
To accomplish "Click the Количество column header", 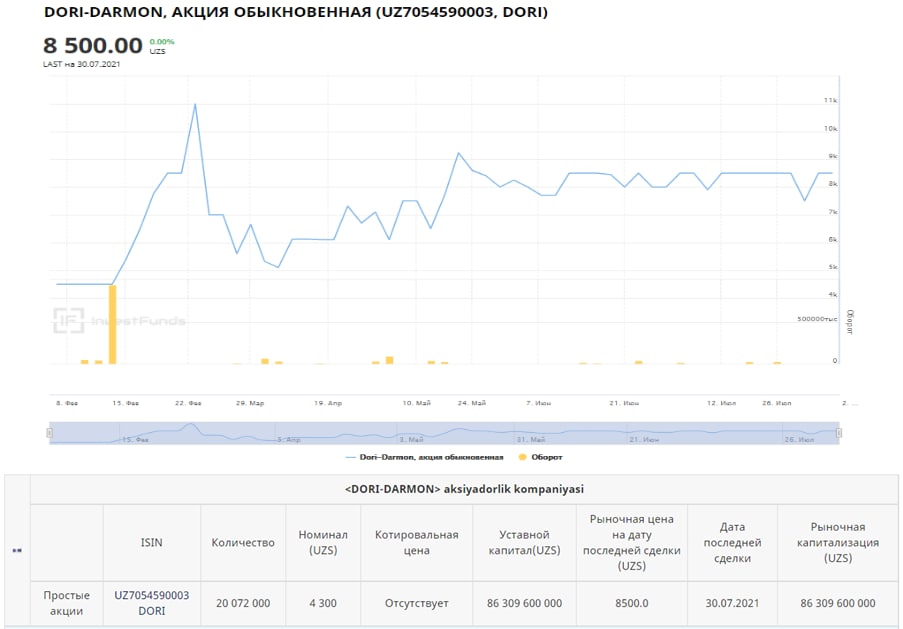I will (243, 543).
